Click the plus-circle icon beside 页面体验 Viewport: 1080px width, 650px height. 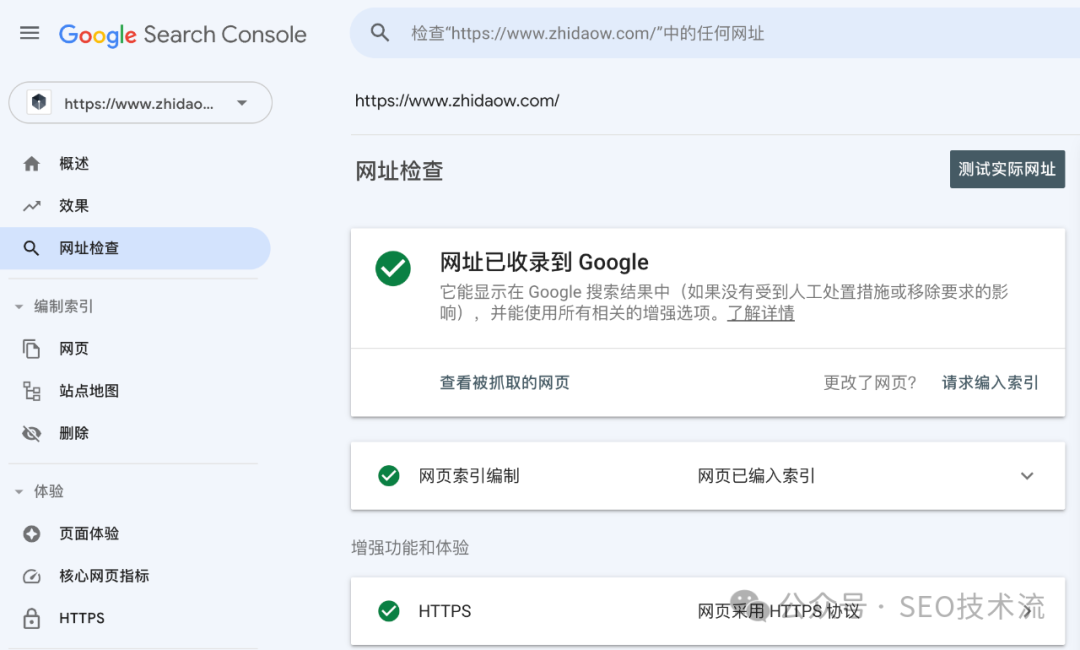coord(32,534)
